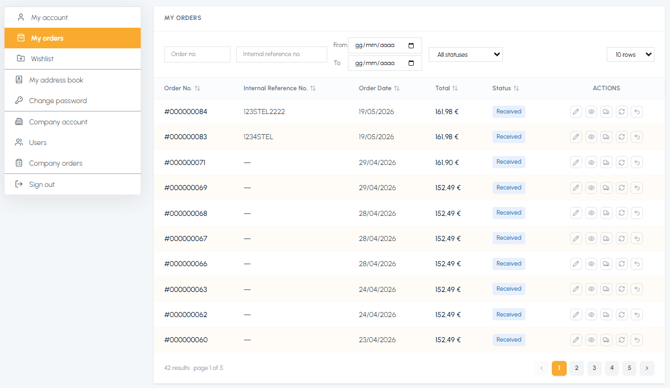
Task: Track delivery truck icon for order #000000063
Action: tap(606, 289)
